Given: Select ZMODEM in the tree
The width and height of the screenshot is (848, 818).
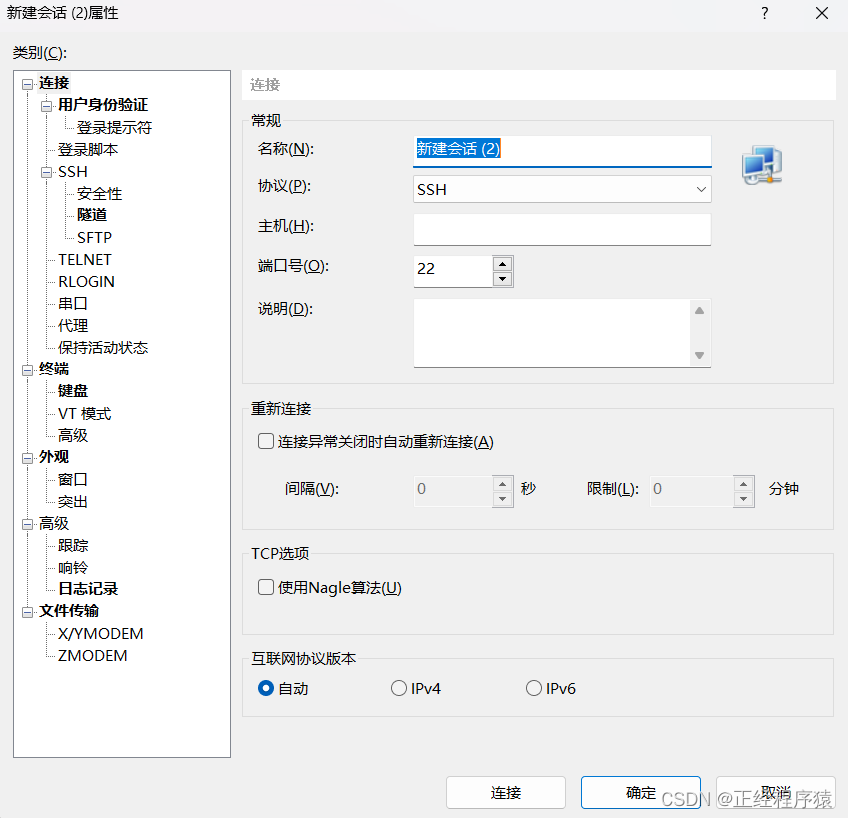Looking at the screenshot, I should pyautogui.click(x=92, y=656).
